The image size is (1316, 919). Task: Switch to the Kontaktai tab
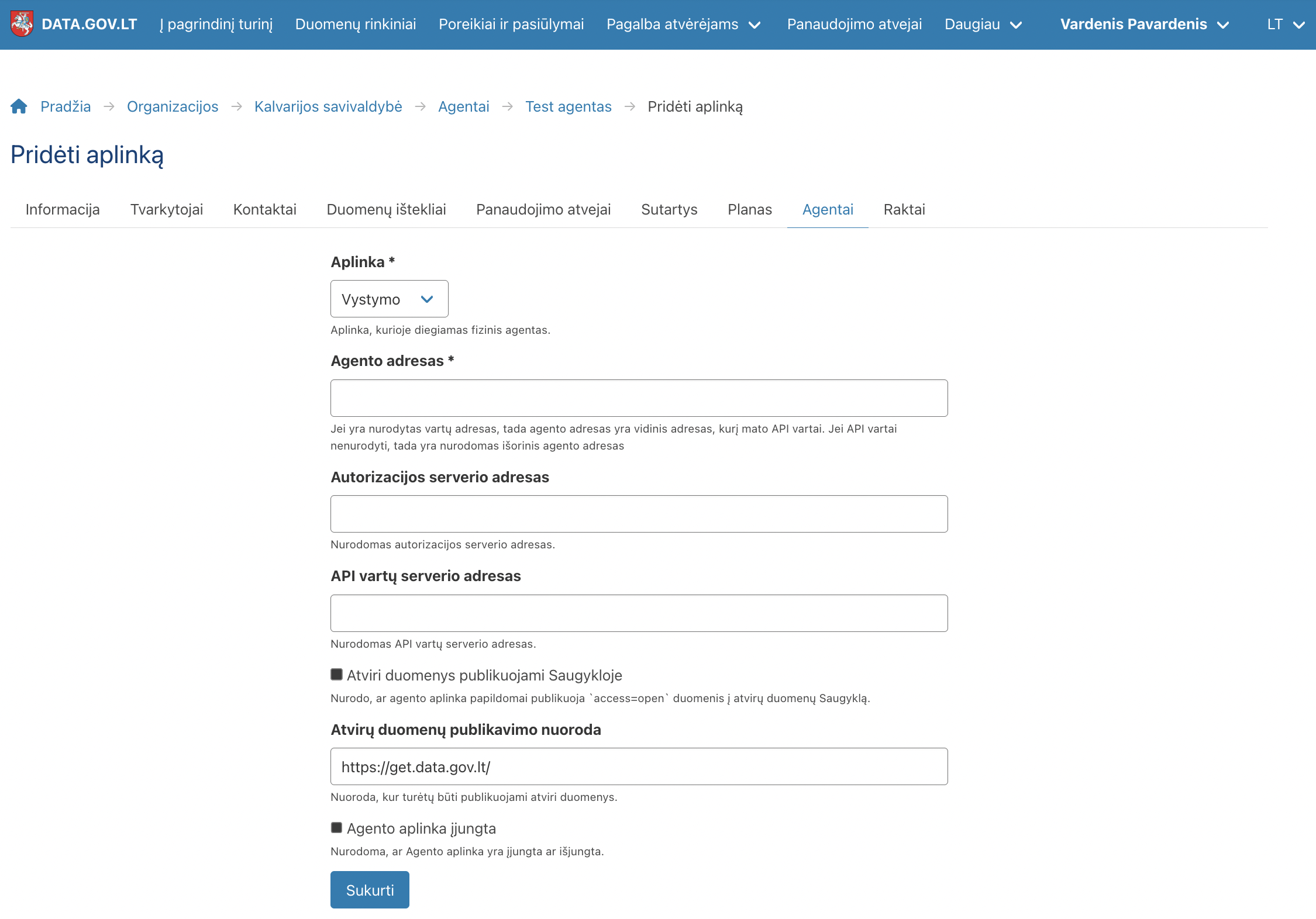point(265,209)
